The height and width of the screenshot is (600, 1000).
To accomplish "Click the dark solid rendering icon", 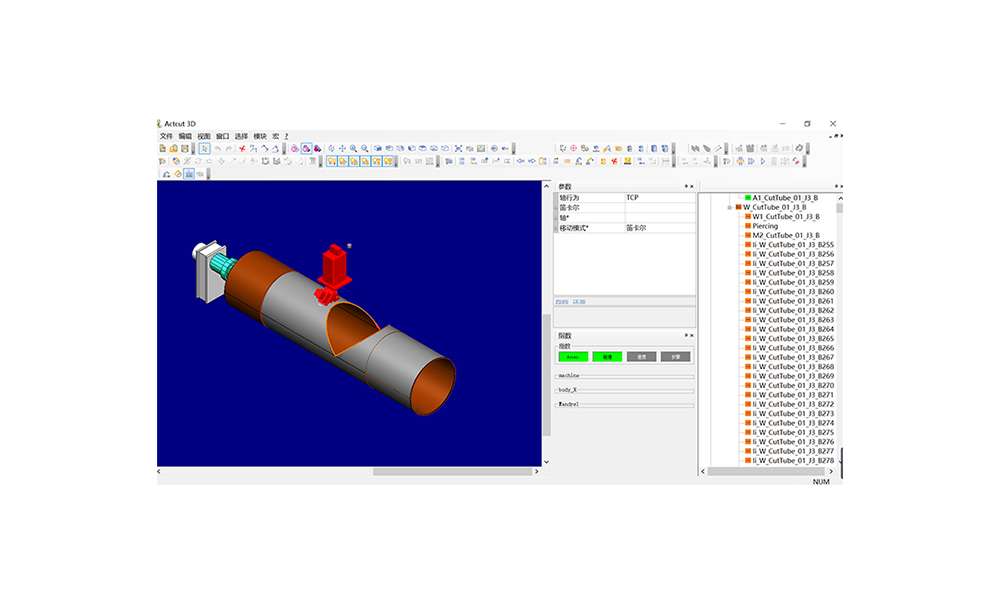I will 318,149.
